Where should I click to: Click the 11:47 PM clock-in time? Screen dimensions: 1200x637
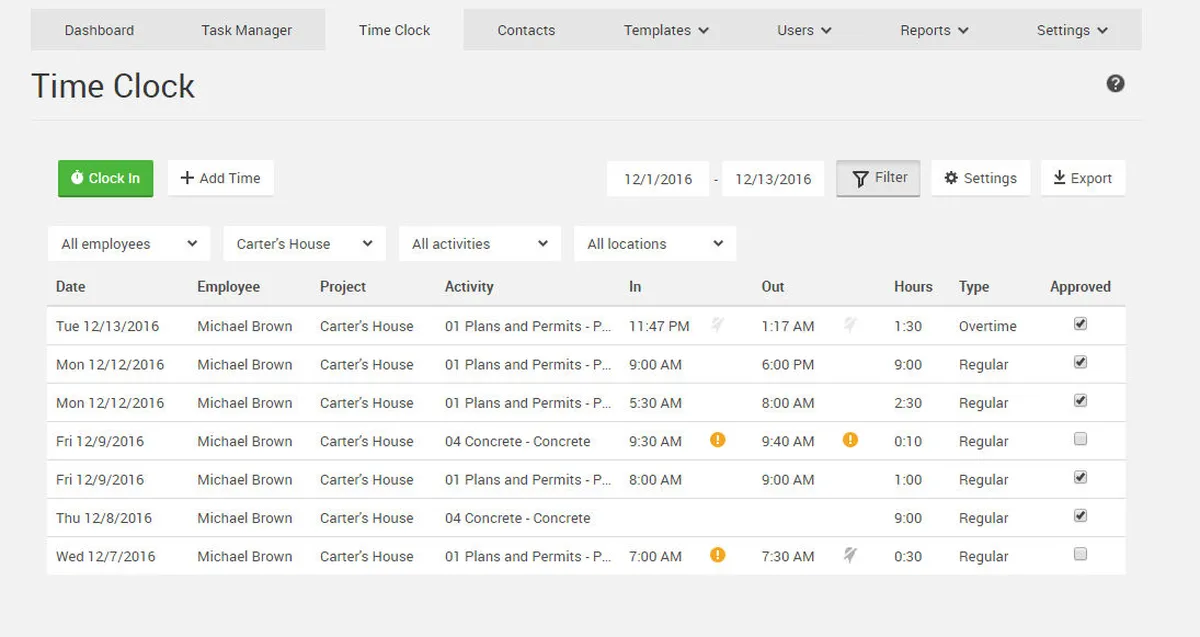tap(659, 326)
